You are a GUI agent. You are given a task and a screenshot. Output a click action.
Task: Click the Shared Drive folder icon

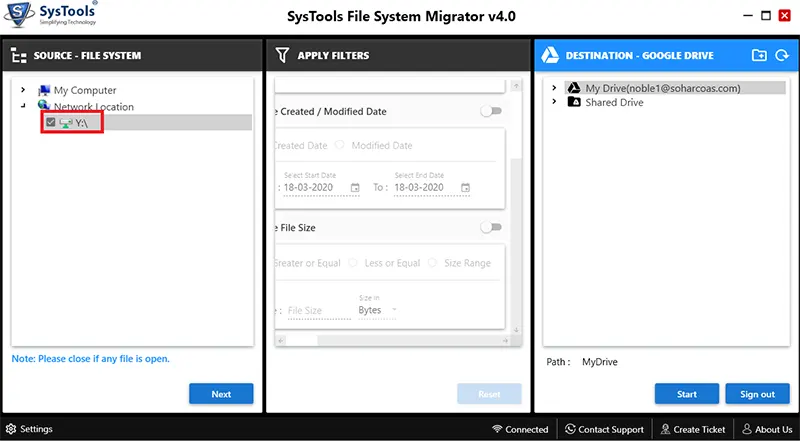click(x=574, y=102)
